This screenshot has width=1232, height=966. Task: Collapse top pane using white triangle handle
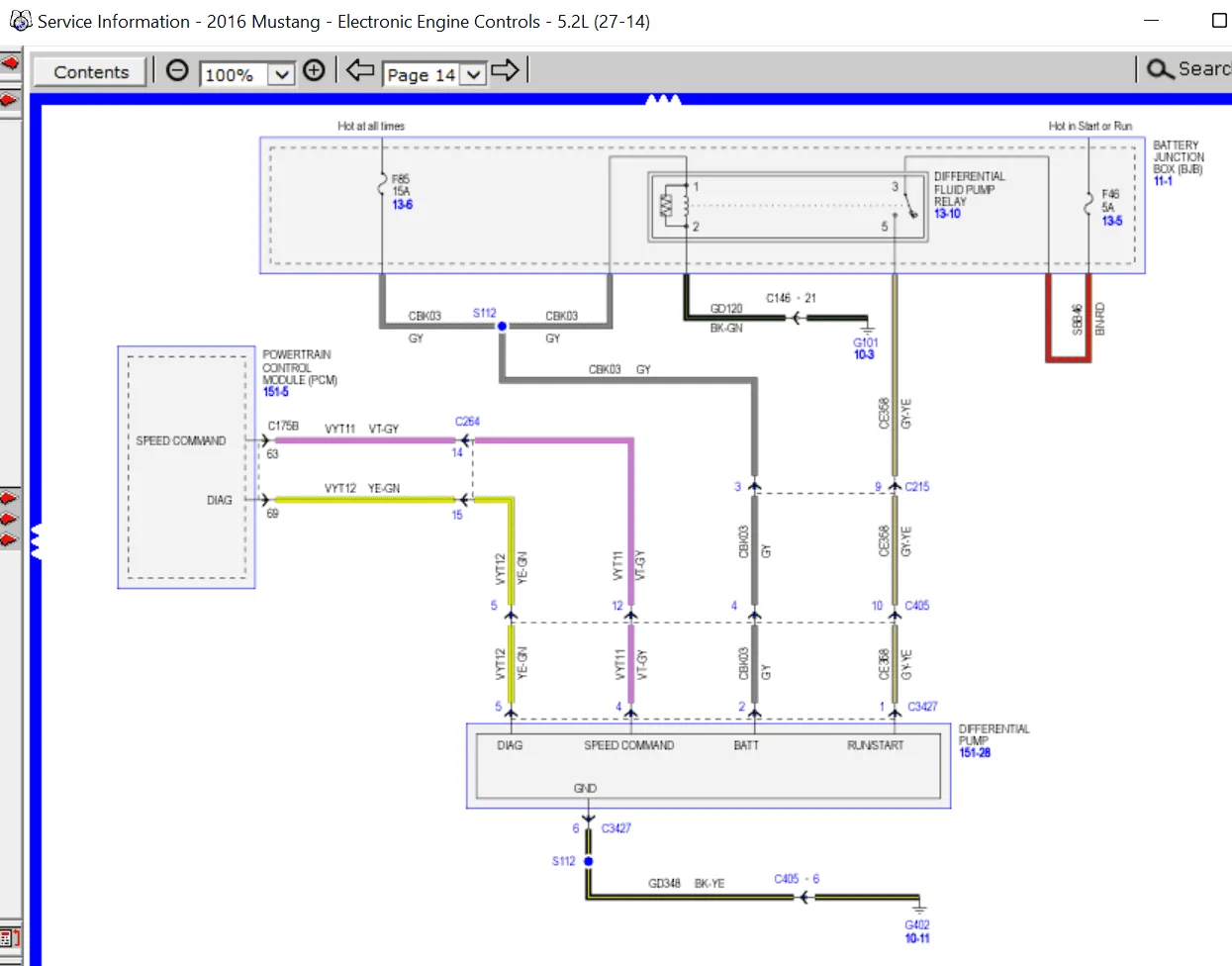point(663,99)
